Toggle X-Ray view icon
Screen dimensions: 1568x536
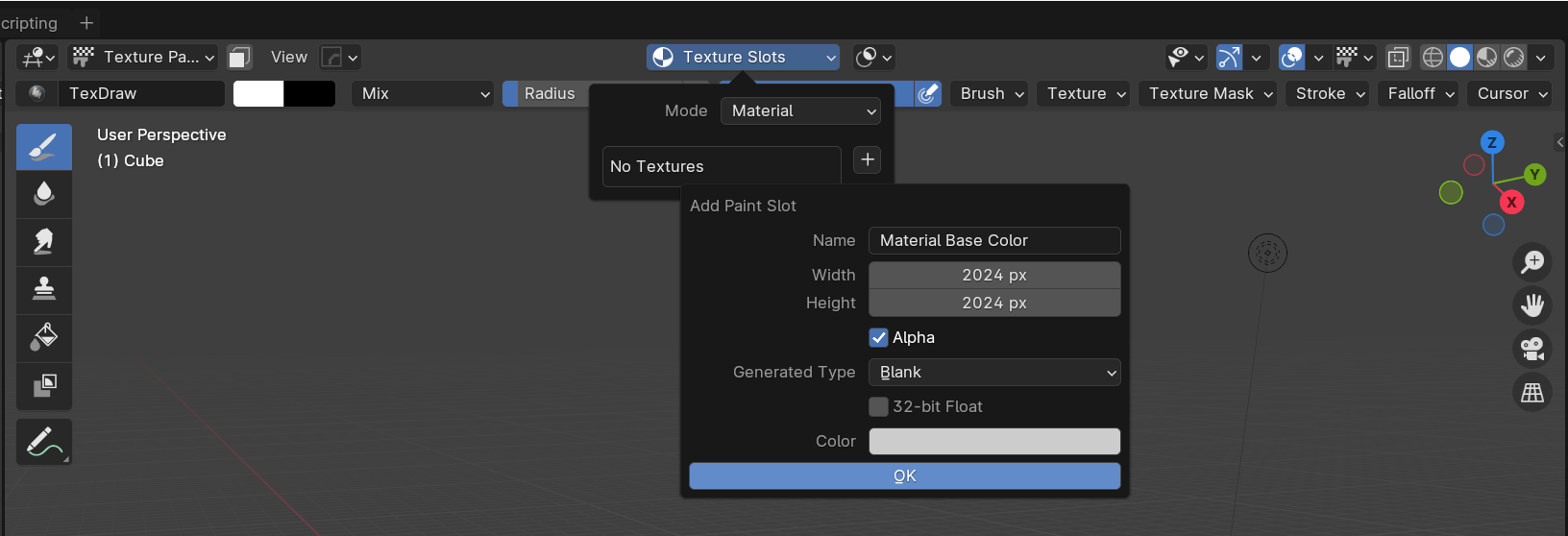pyautogui.click(x=1398, y=58)
